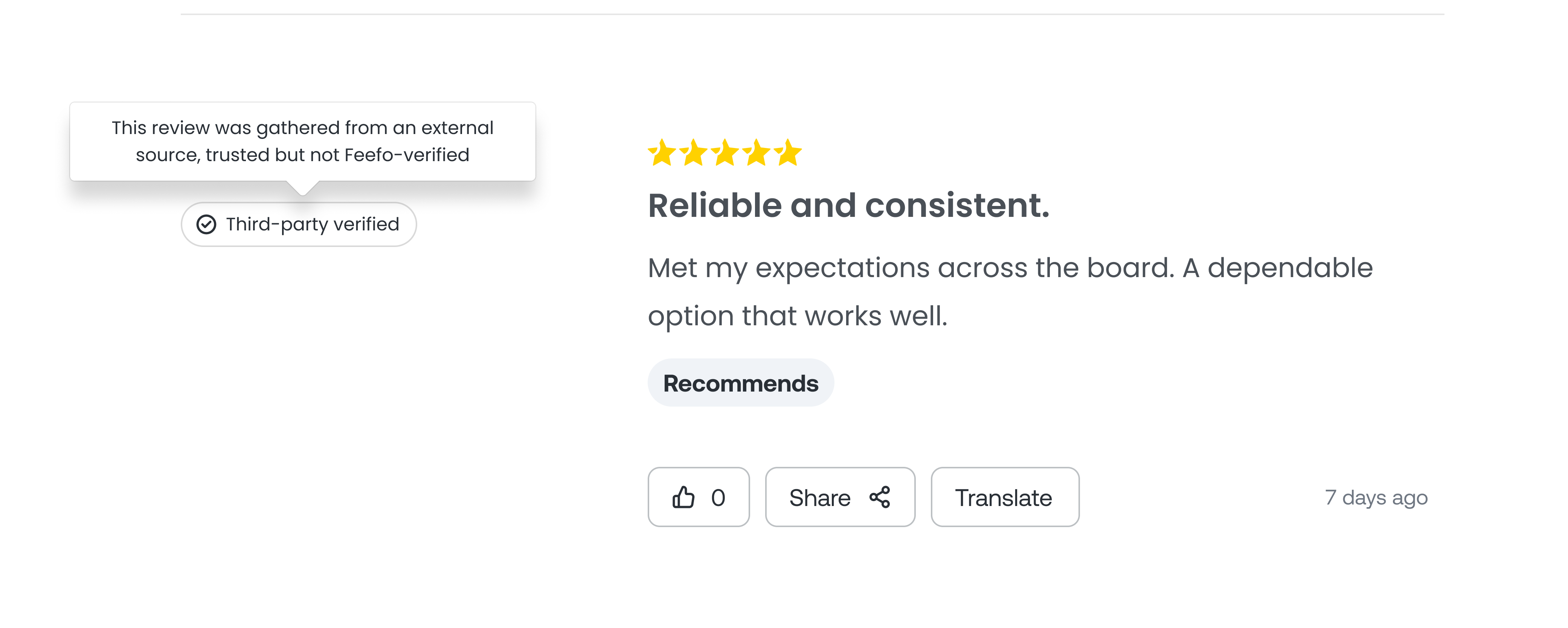This screenshot has width=1568, height=628.
Task: Click the "Third-party verified" badge label
Action: 312,224
